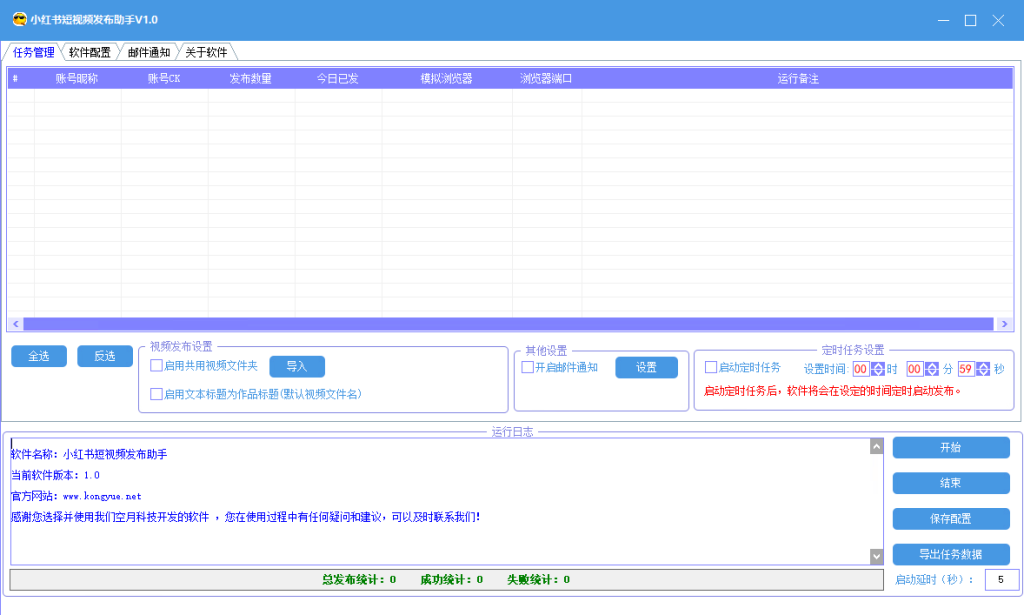Image resolution: width=1024 pixels, height=615 pixels.
Task: Click table's horizontal scrollbar left arrow
Action: (x=16, y=324)
